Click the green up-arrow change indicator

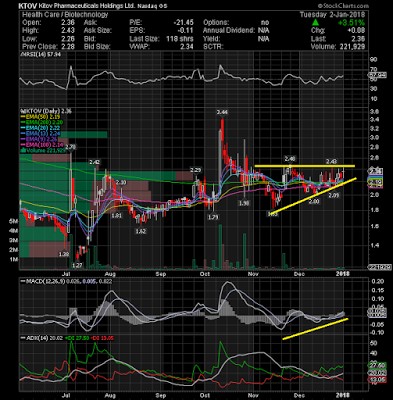click(x=315, y=23)
